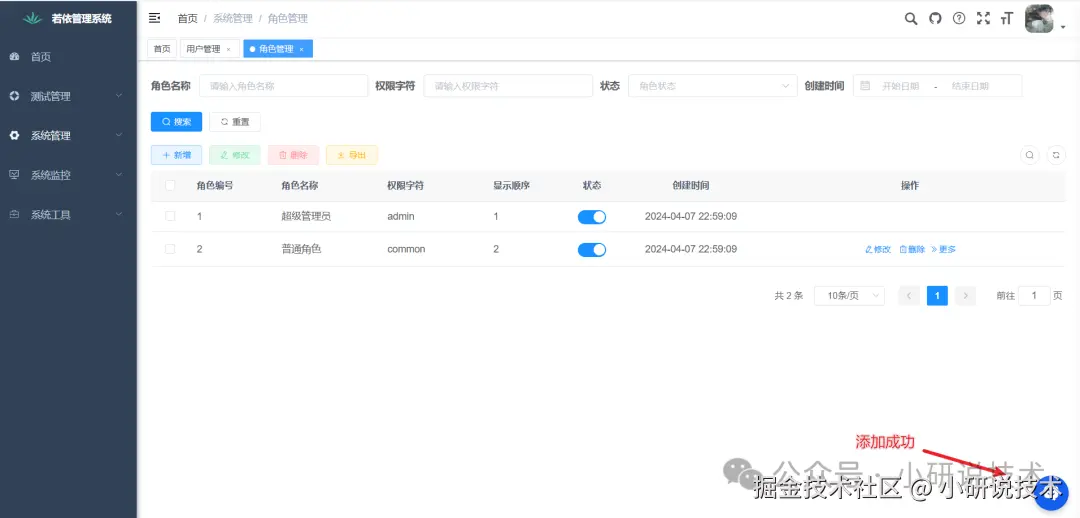Click the 测试管理 sidebar icon
This screenshot has height=518, width=1080.
tap(14, 96)
